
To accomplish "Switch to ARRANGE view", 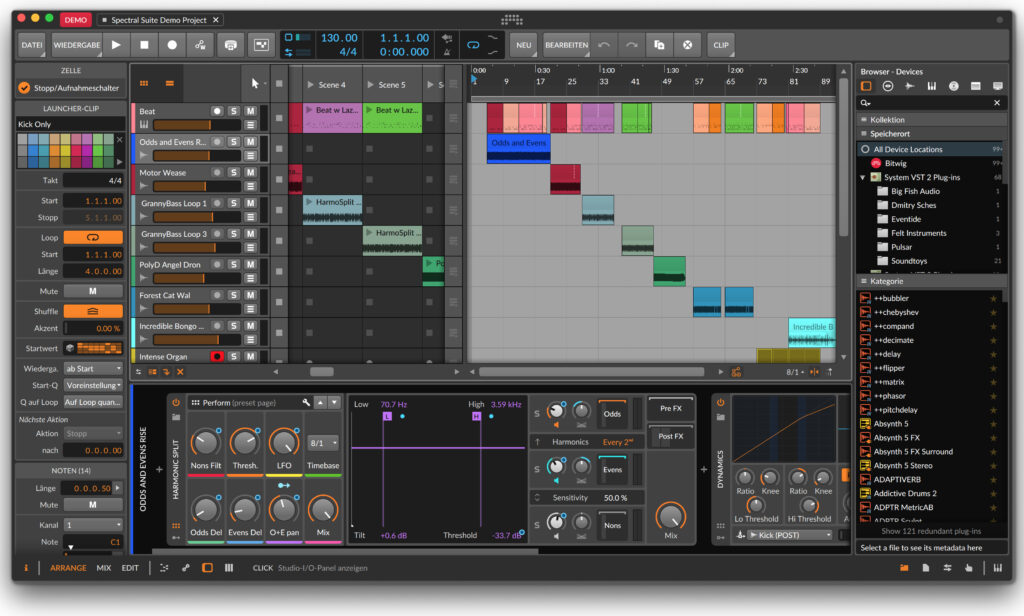I will [68, 568].
